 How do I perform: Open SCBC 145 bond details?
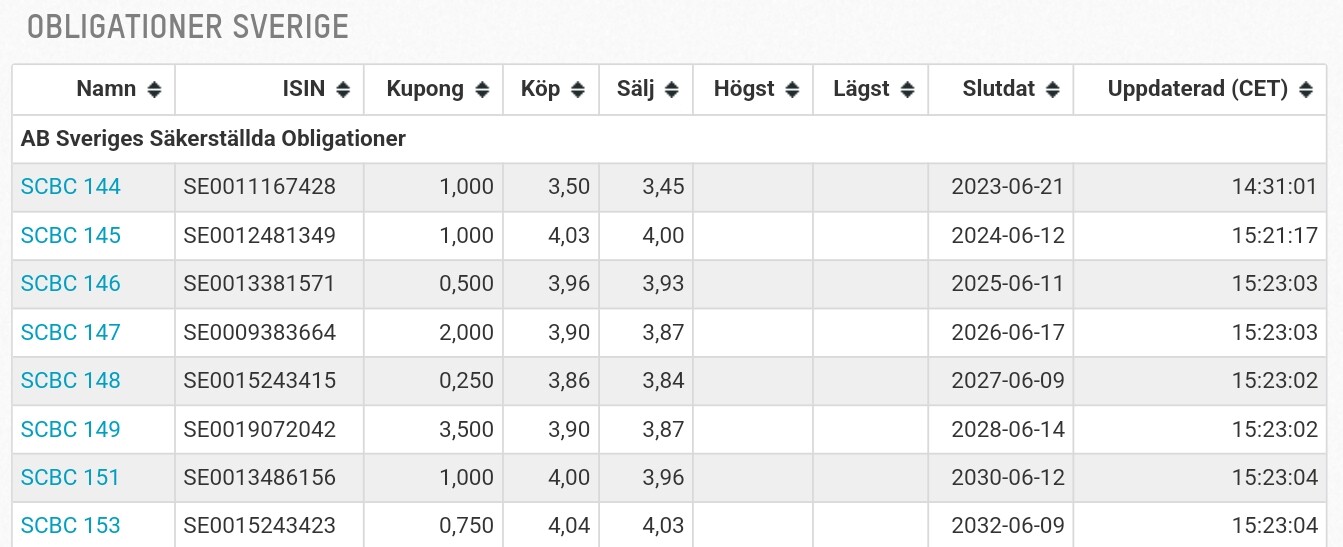[x=71, y=236]
